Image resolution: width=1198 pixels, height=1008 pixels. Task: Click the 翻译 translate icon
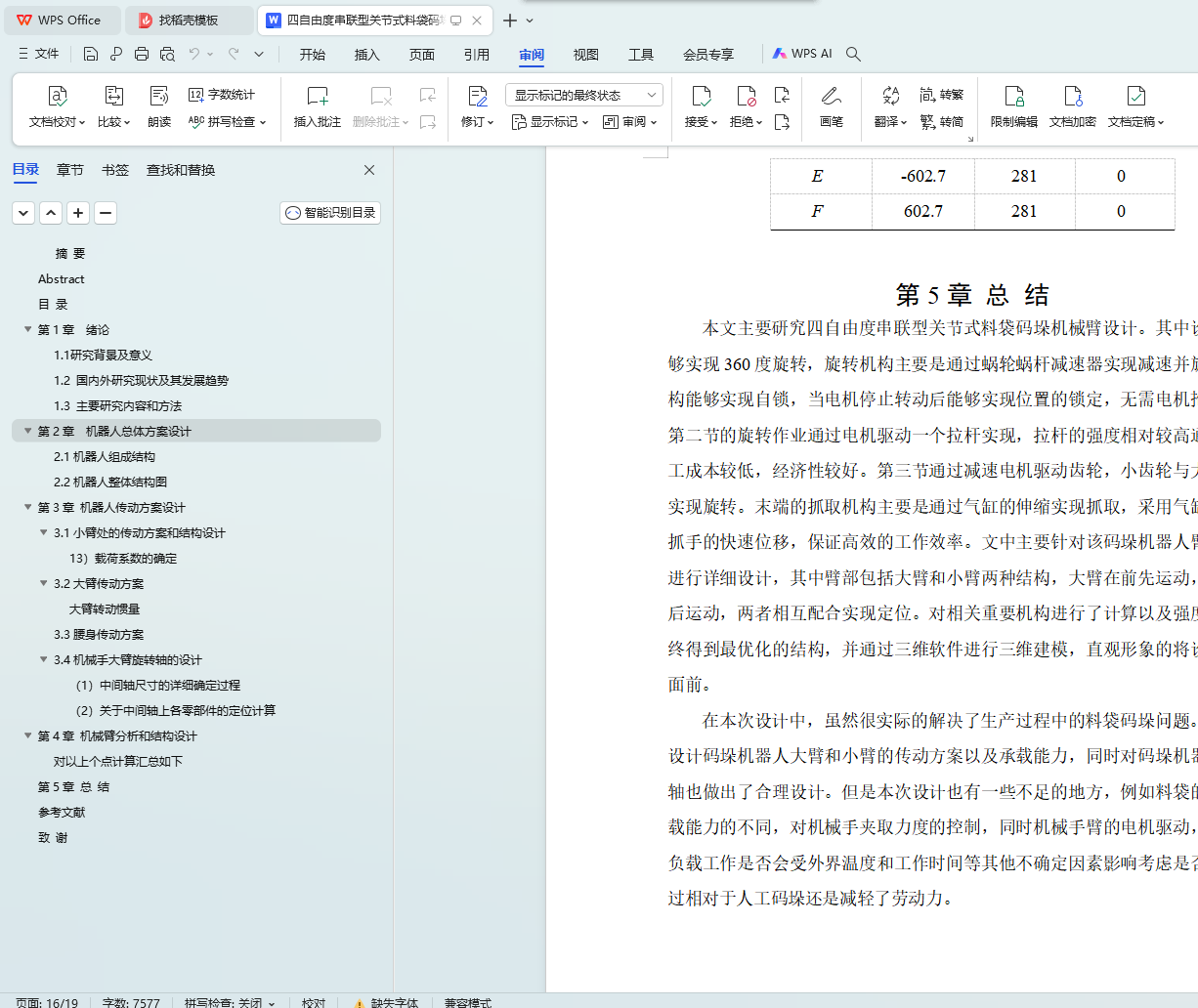pyautogui.click(x=890, y=96)
